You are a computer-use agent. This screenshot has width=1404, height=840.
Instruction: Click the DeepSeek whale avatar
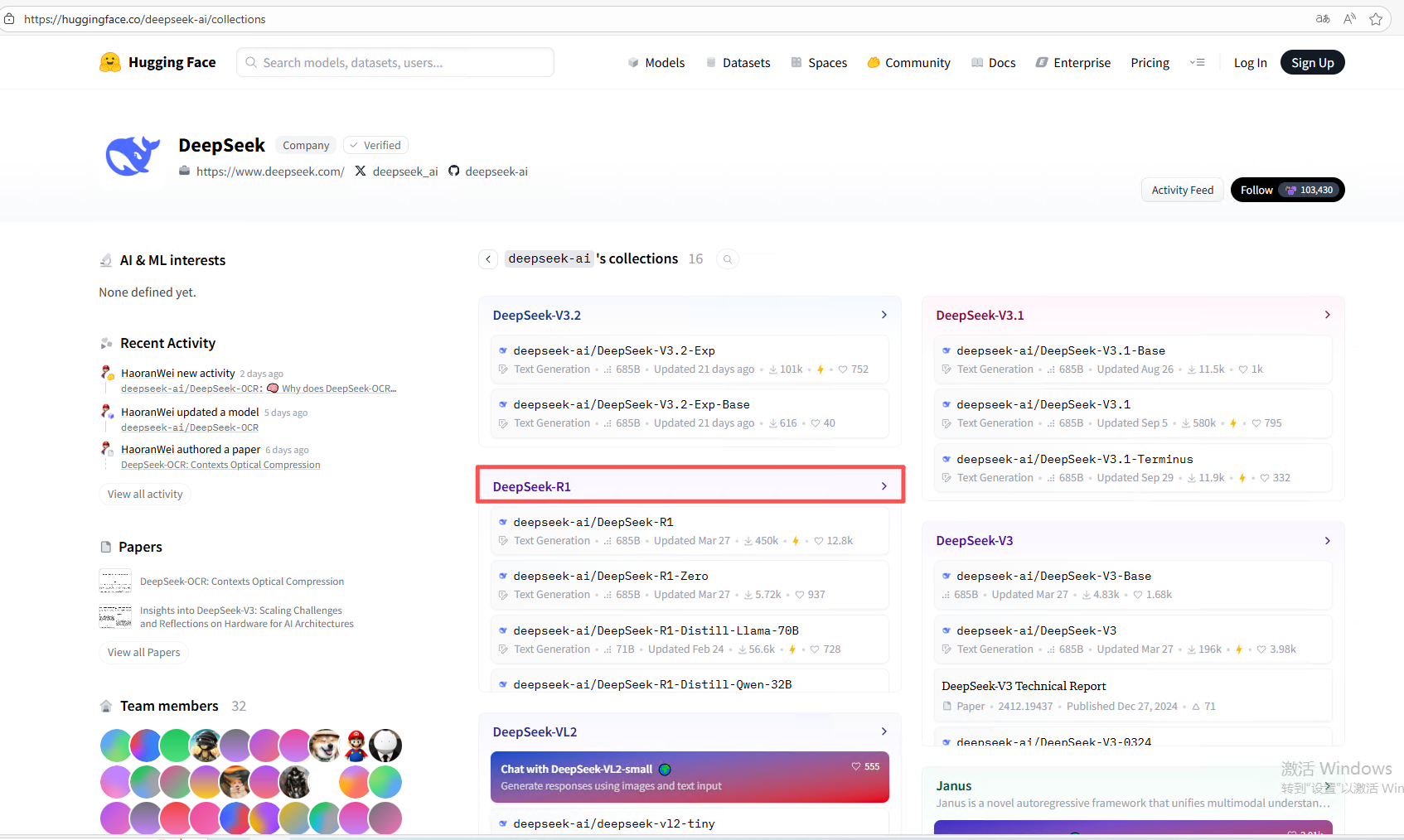[132, 156]
